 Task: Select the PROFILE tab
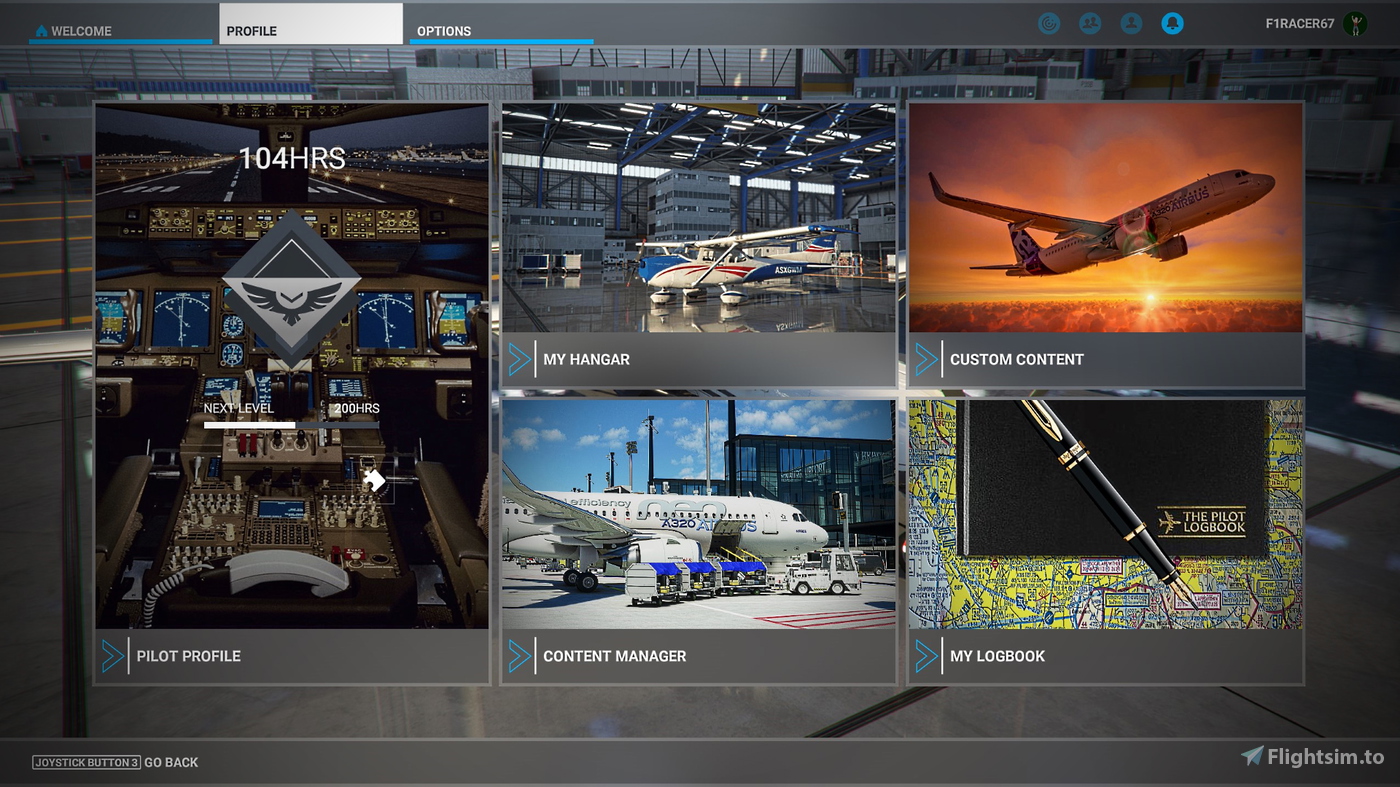click(254, 31)
